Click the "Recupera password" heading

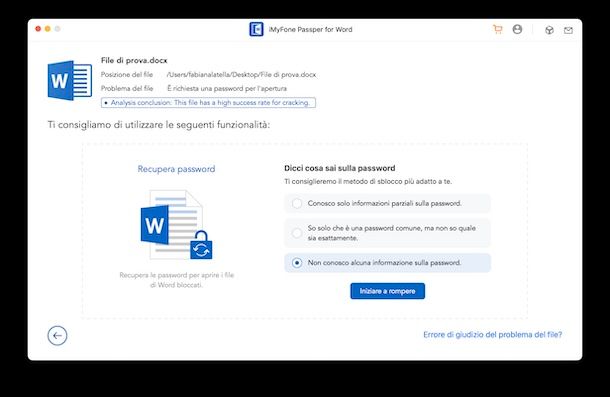point(176,169)
